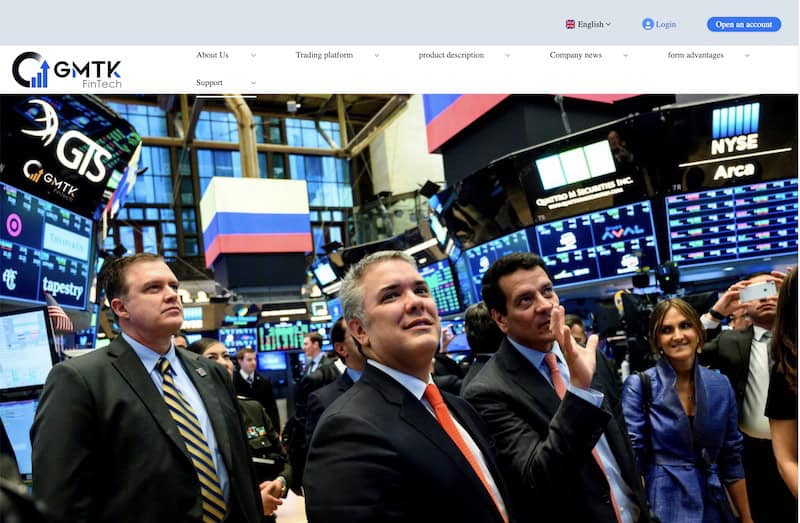Screen dimensions: 800x523
Task: Select the product description menu item
Action: click(451, 55)
